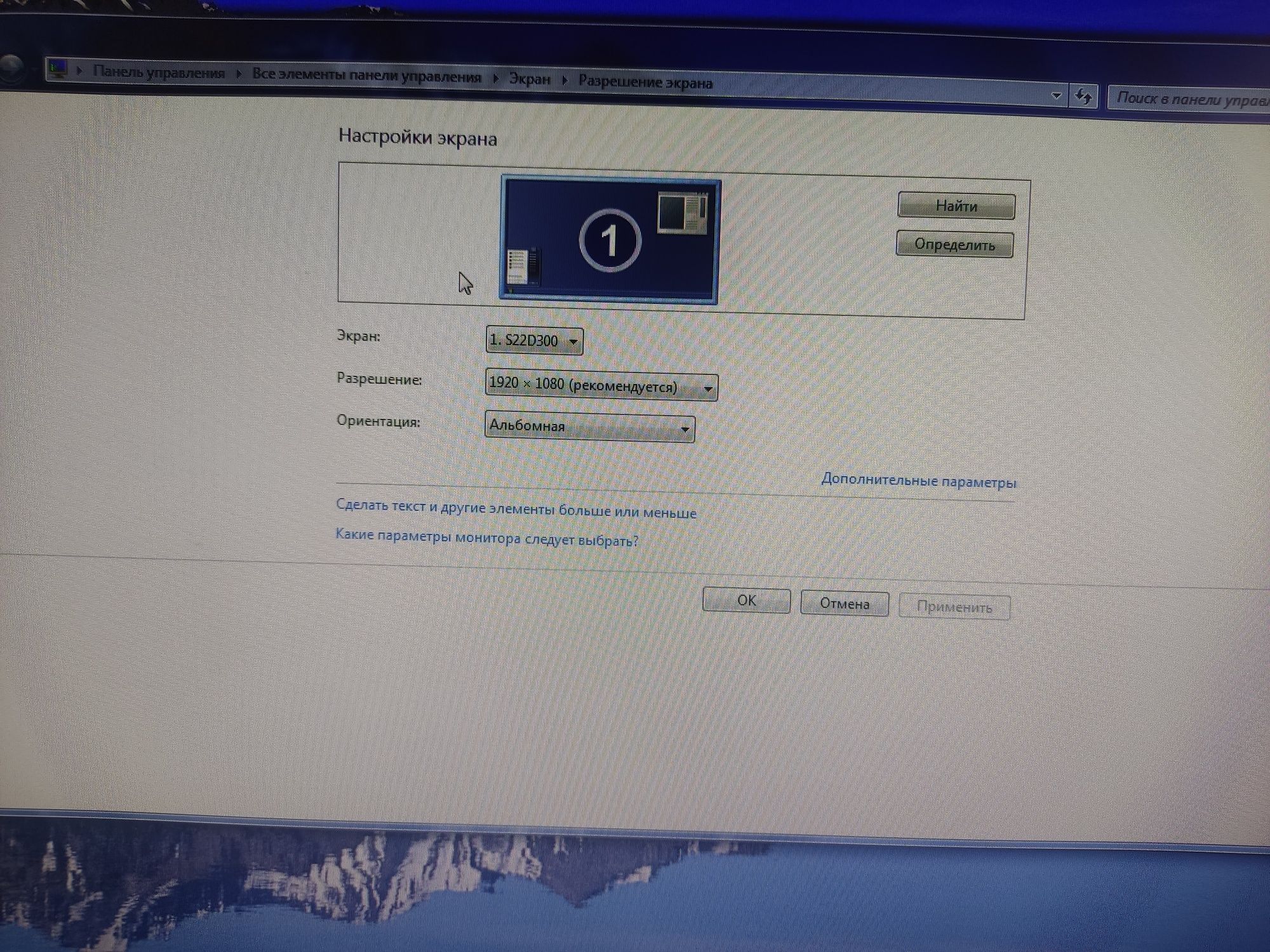Open link Сделать текст и другие элементы больше
Image resolution: width=1270 pixels, height=952 pixels.
click(x=516, y=508)
